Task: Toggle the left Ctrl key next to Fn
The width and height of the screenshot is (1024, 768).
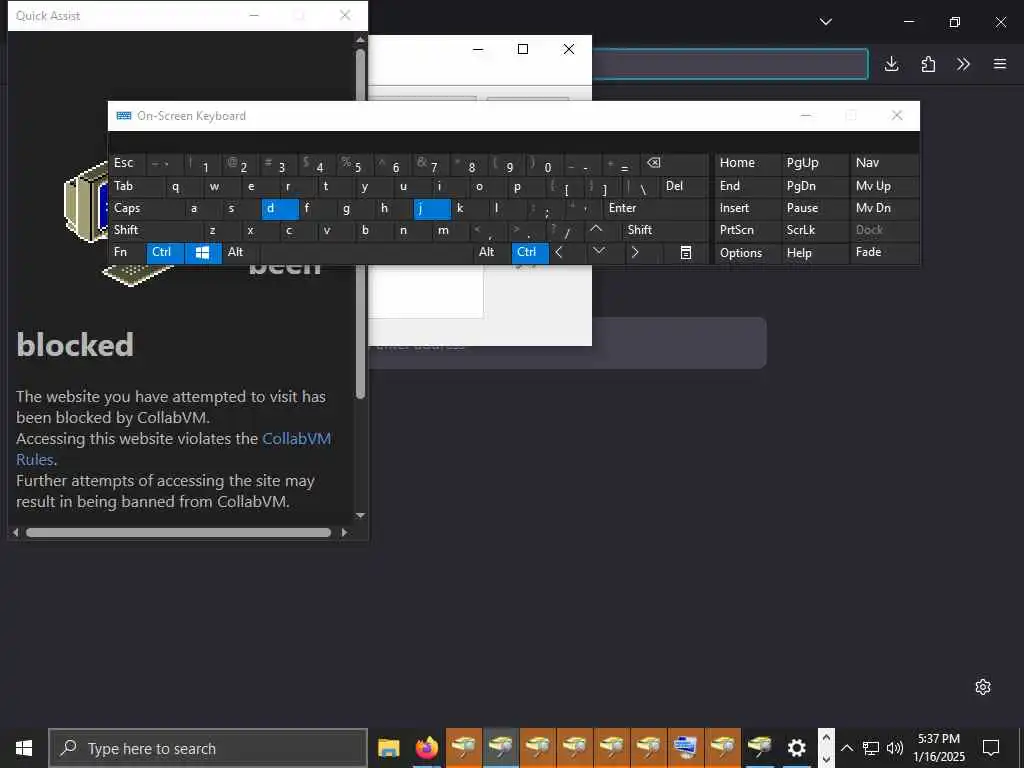Action: pyautogui.click(x=165, y=252)
